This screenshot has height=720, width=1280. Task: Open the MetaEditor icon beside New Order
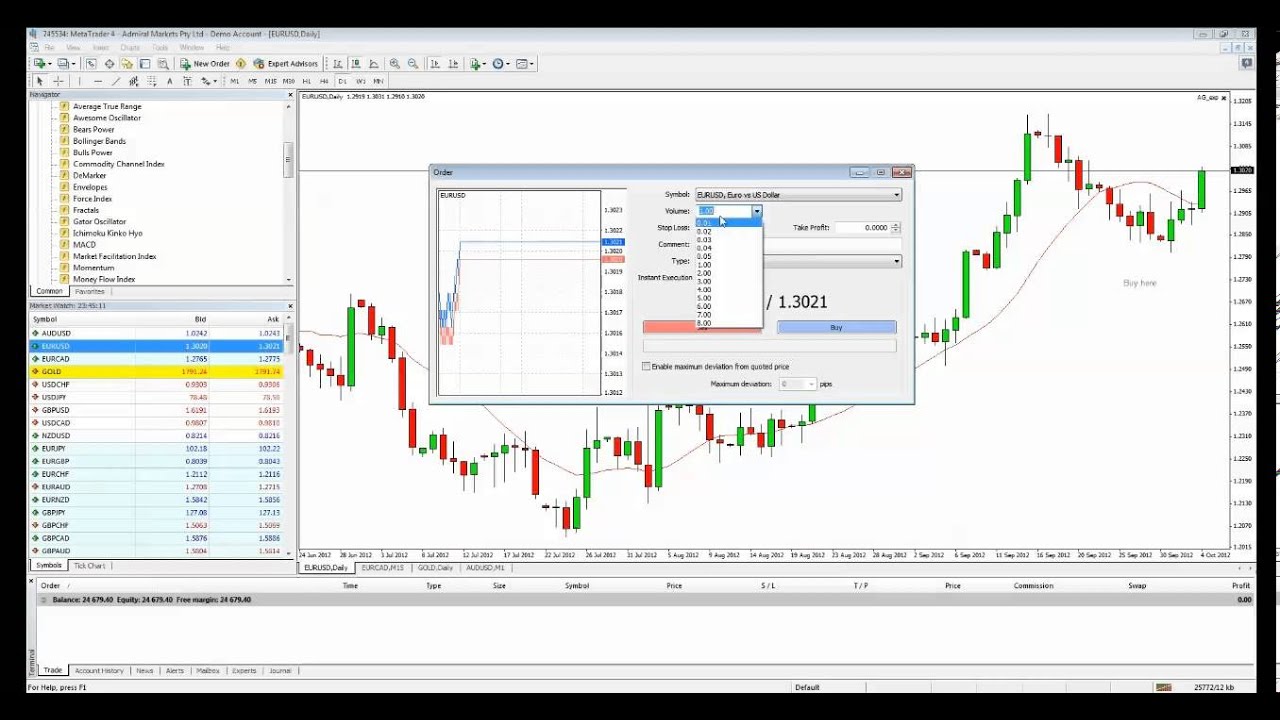click(x=241, y=64)
